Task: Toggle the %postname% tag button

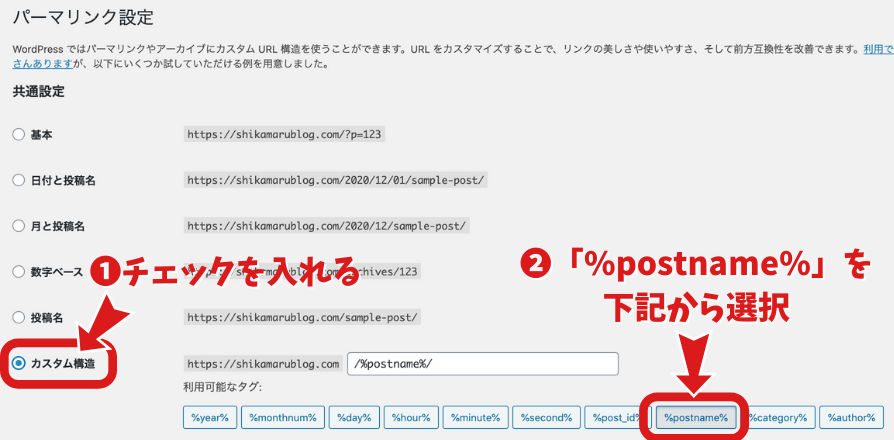Action: [x=696, y=417]
